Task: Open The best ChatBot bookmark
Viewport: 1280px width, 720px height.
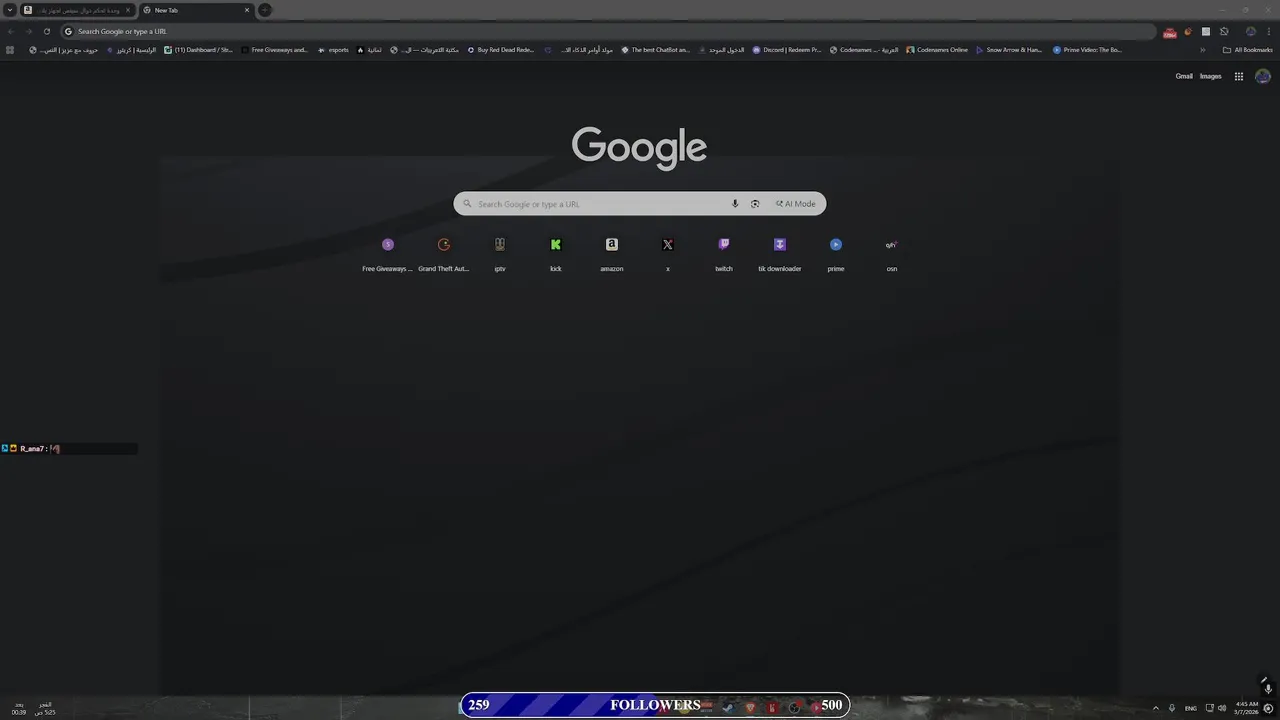Action: coord(655,50)
